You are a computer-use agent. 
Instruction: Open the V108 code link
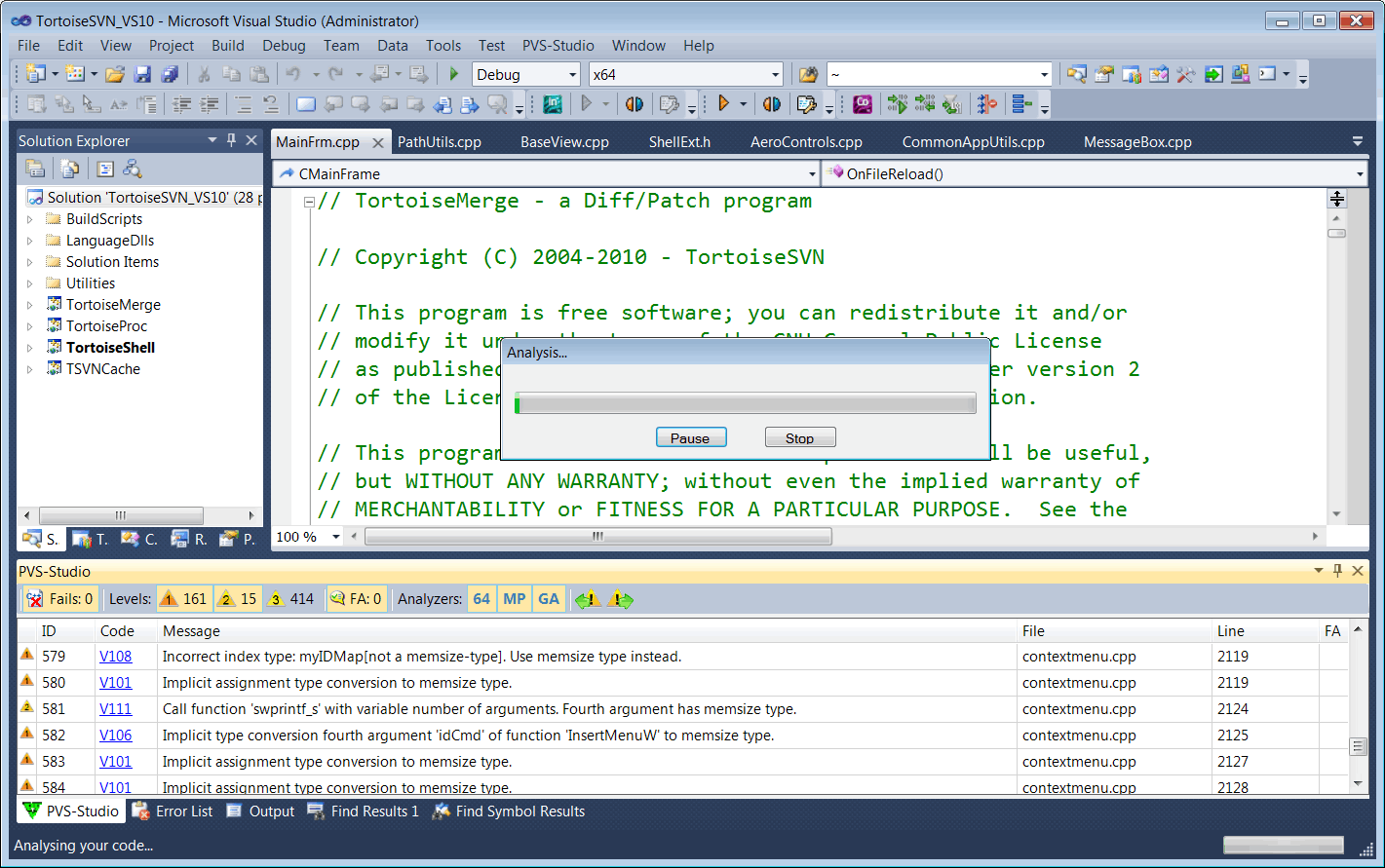tap(115, 656)
